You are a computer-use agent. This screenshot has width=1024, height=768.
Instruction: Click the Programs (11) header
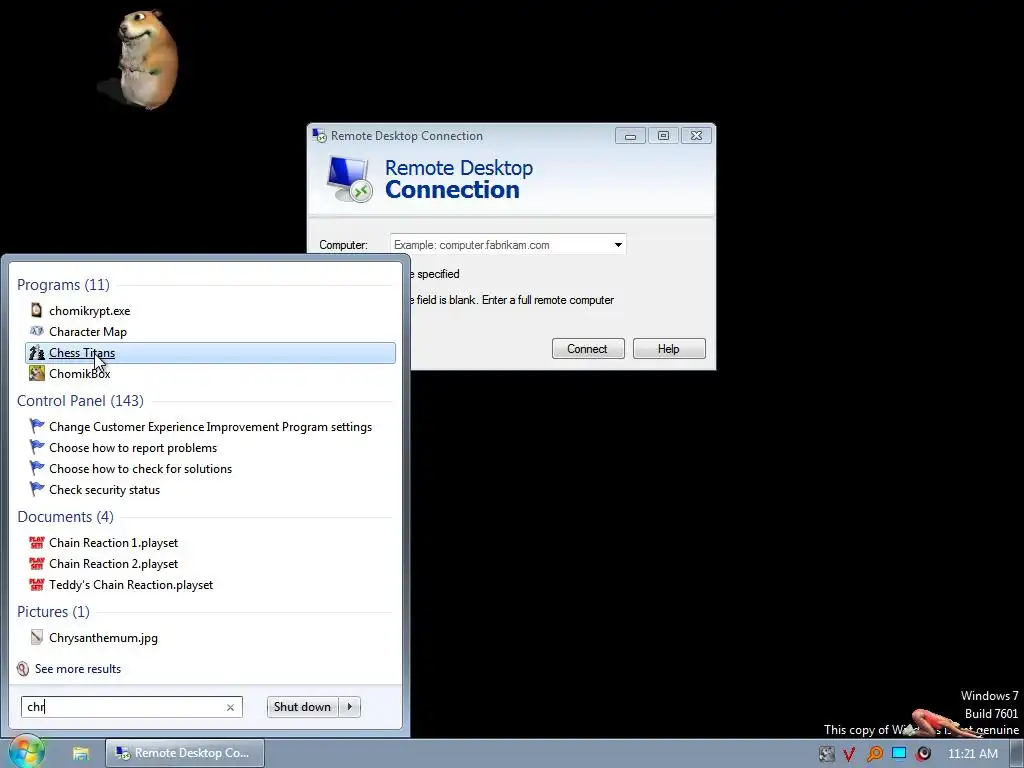coord(63,285)
